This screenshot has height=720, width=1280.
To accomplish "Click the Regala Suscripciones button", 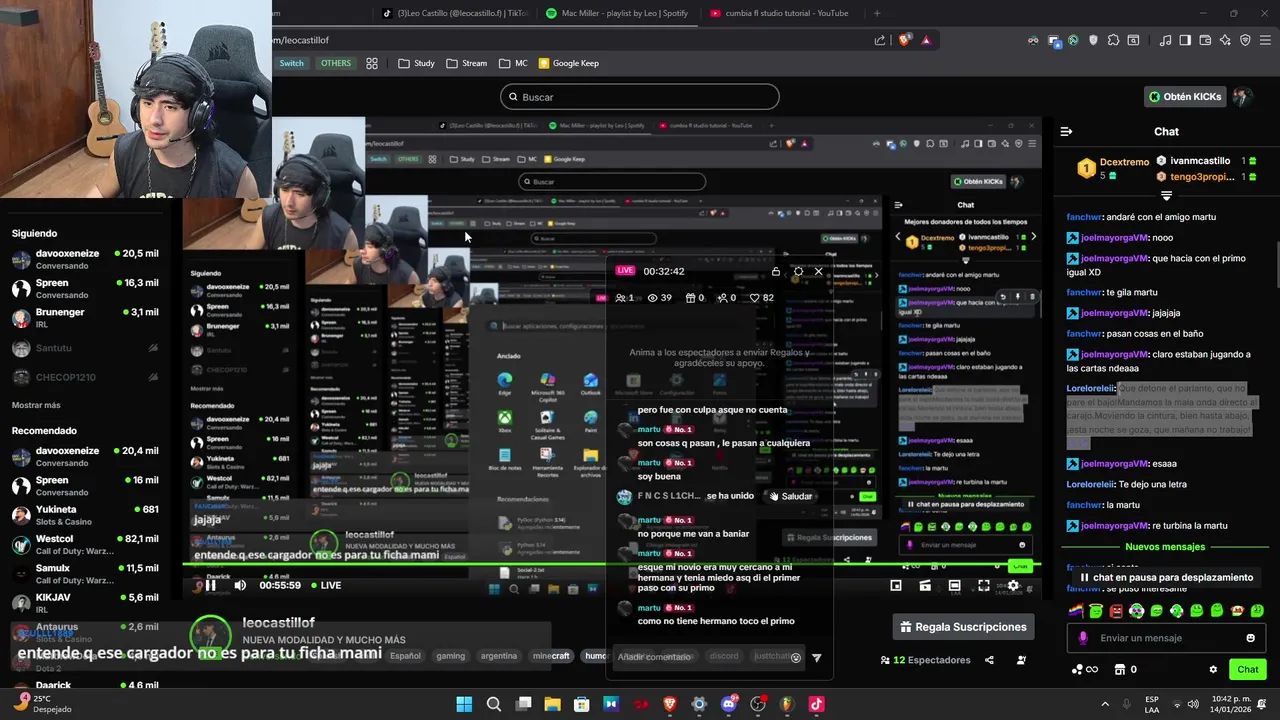I will (x=963, y=627).
